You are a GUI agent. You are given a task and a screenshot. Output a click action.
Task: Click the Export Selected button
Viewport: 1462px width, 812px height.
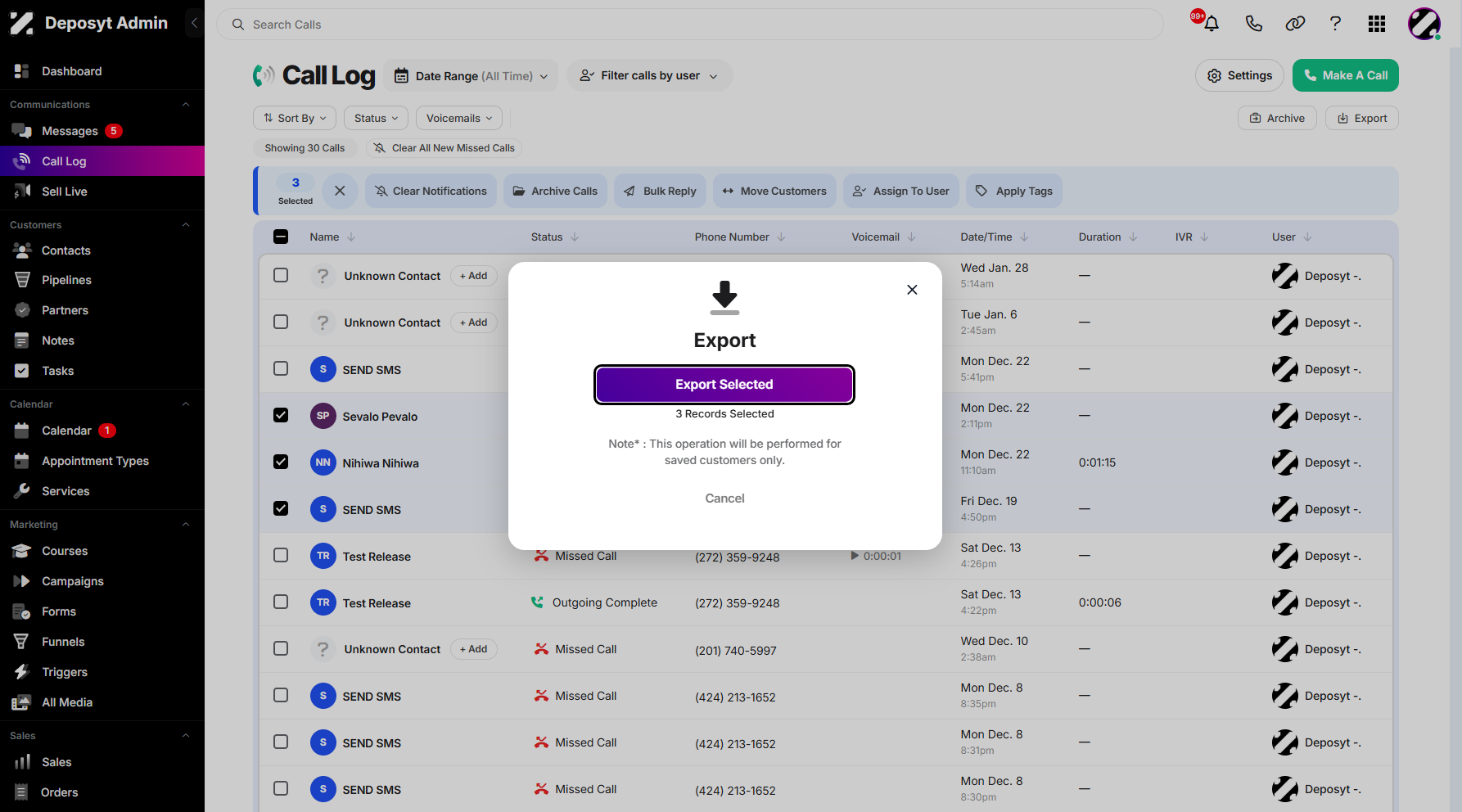pyautogui.click(x=724, y=385)
